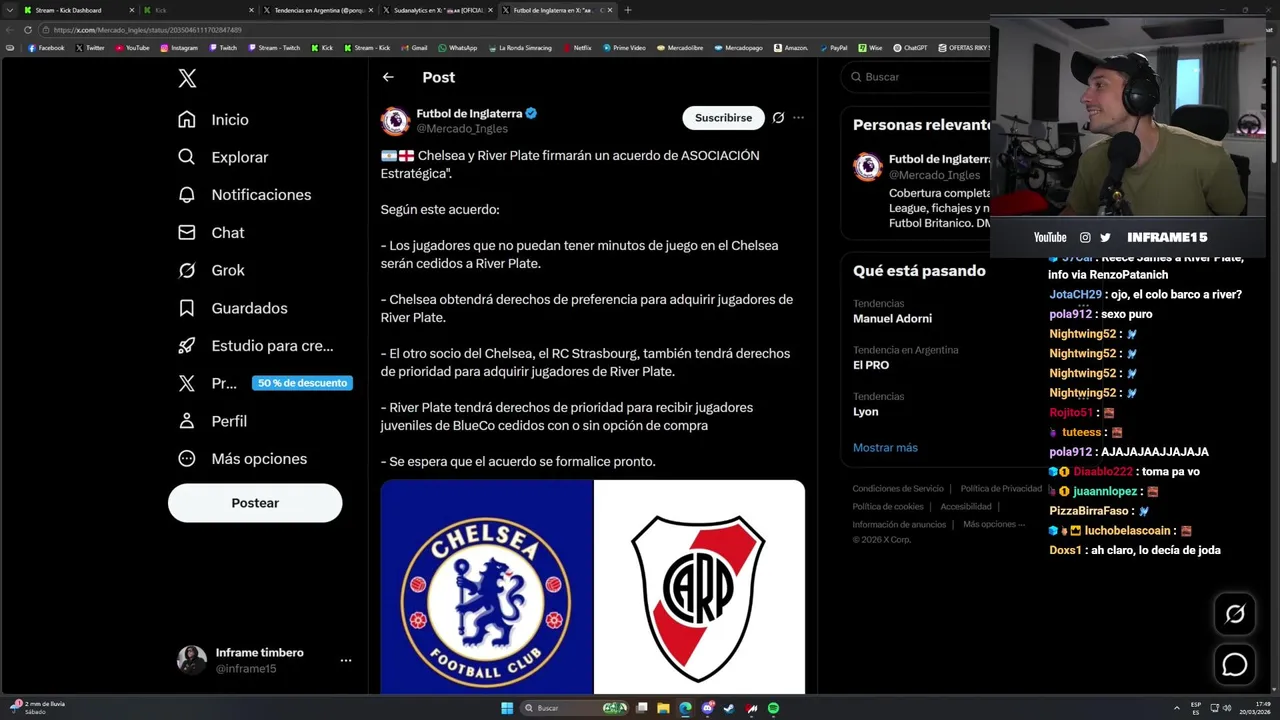Click Suscribirse button
Viewport: 1280px width, 720px height.
[x=723, y=118]
